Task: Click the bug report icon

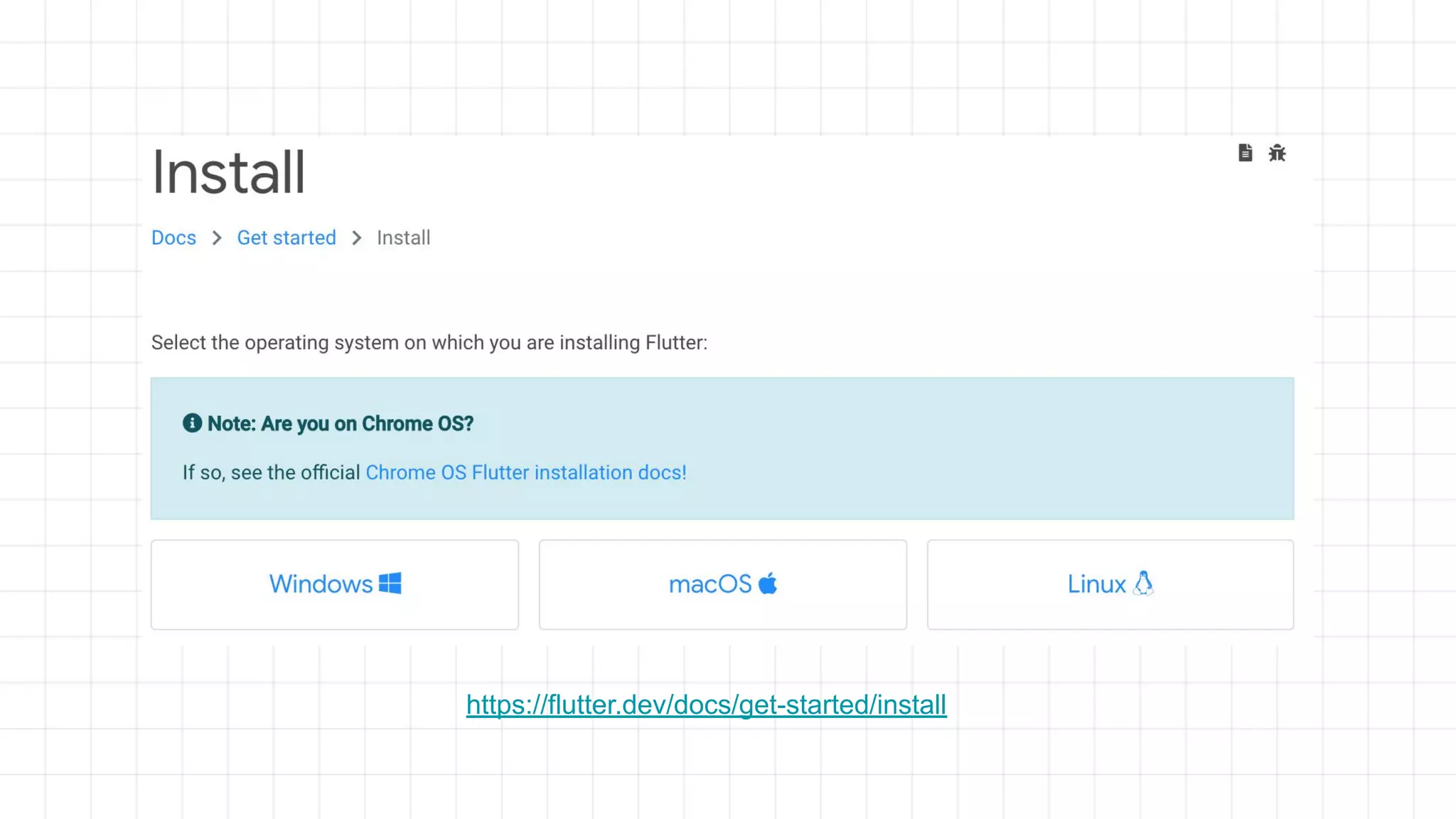Action: (x=1277, y=153)
